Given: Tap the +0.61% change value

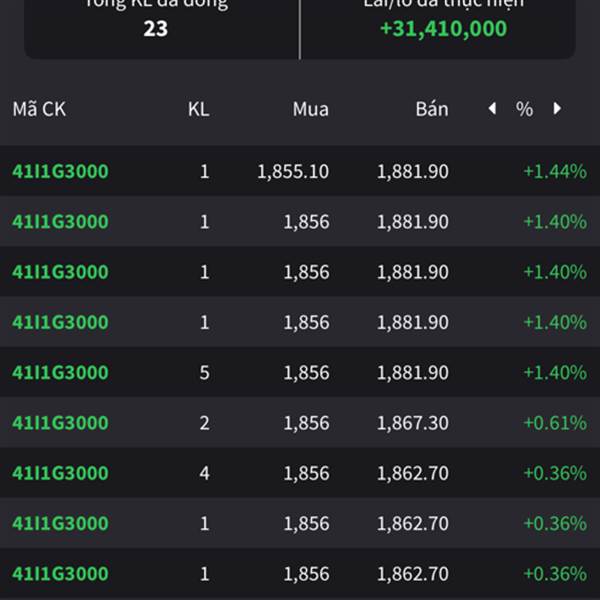Looking at the screenshot, I should point(554,423).
